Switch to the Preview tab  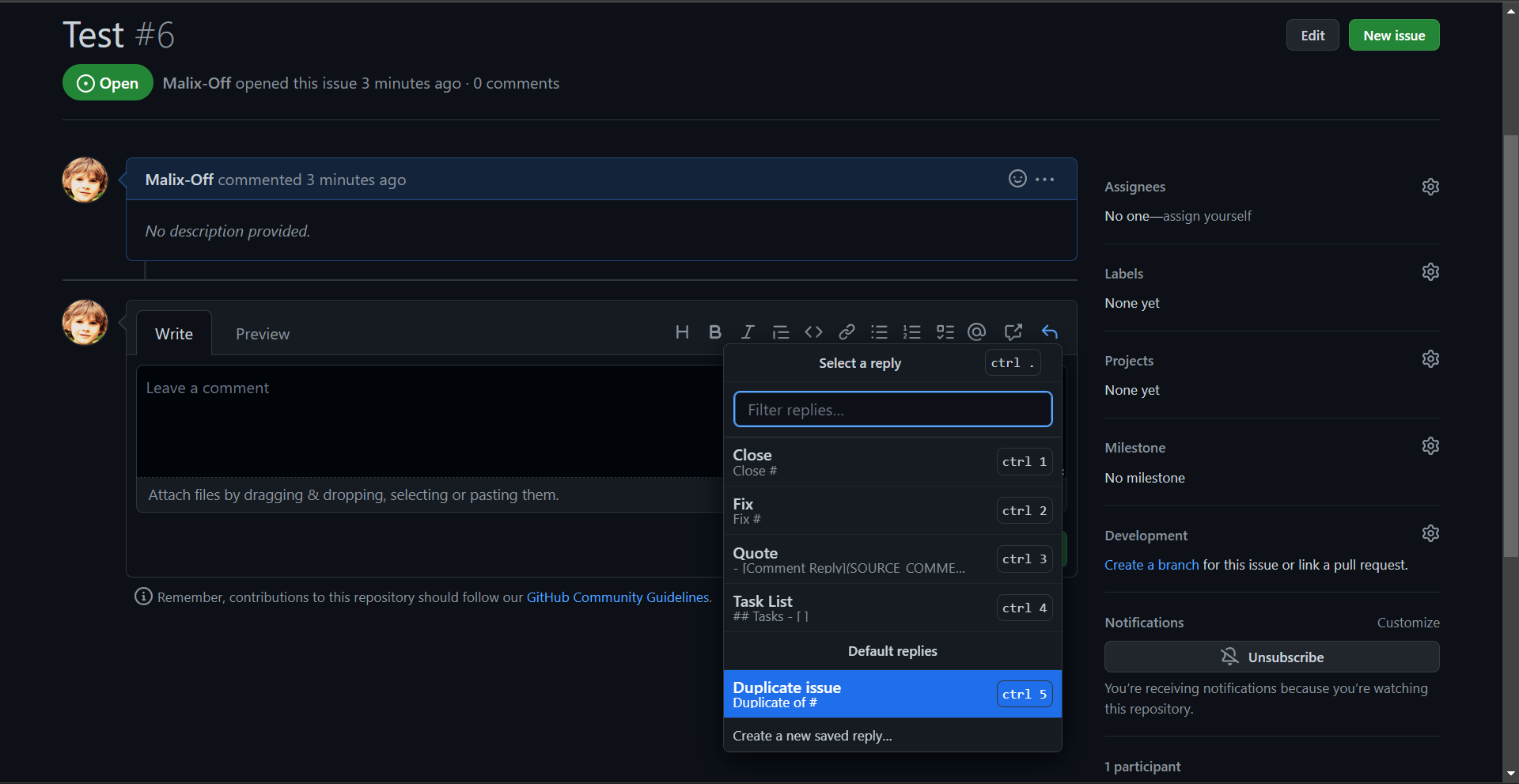coord(262,333)
